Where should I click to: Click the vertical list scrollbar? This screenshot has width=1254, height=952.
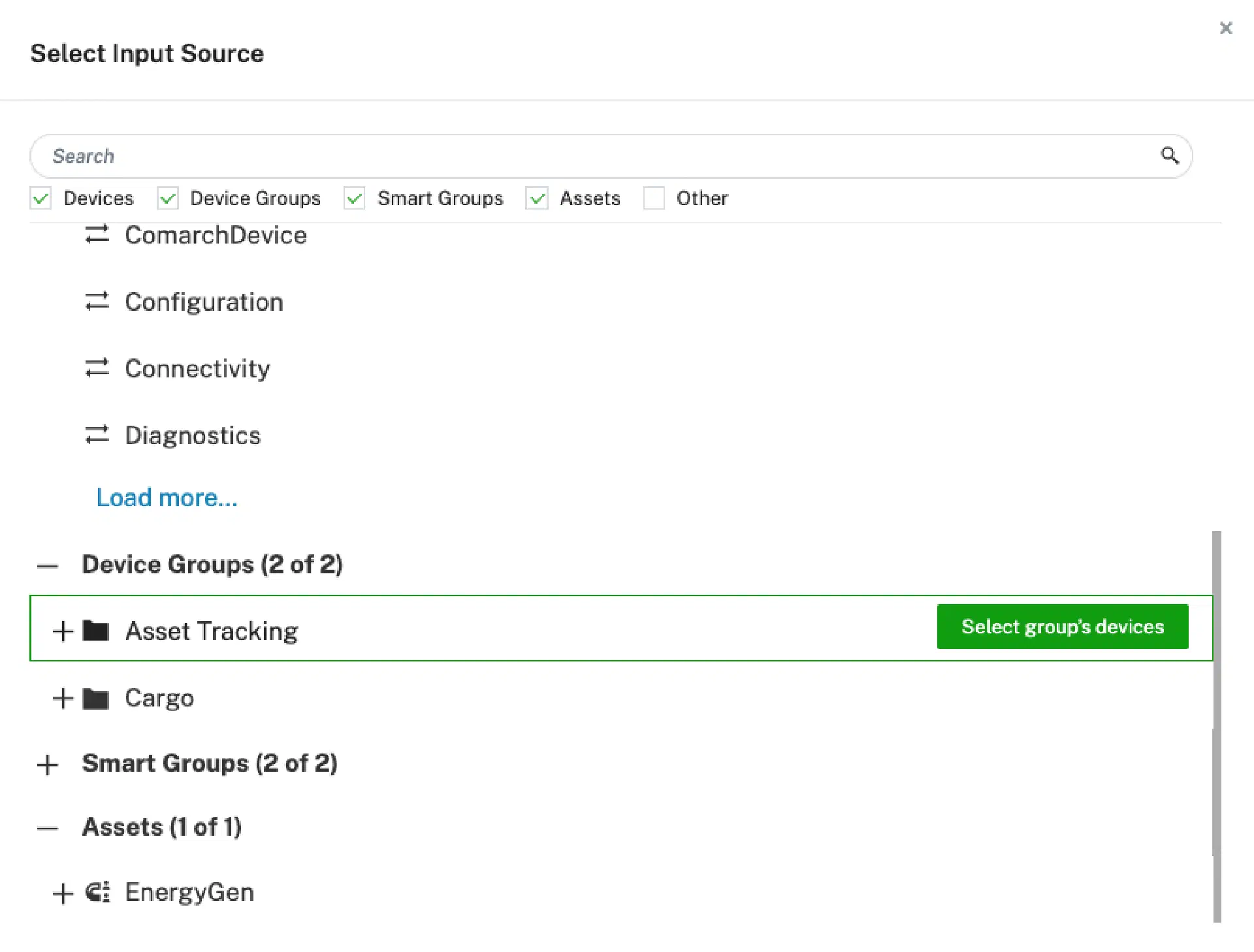(x=1216, y=692)
